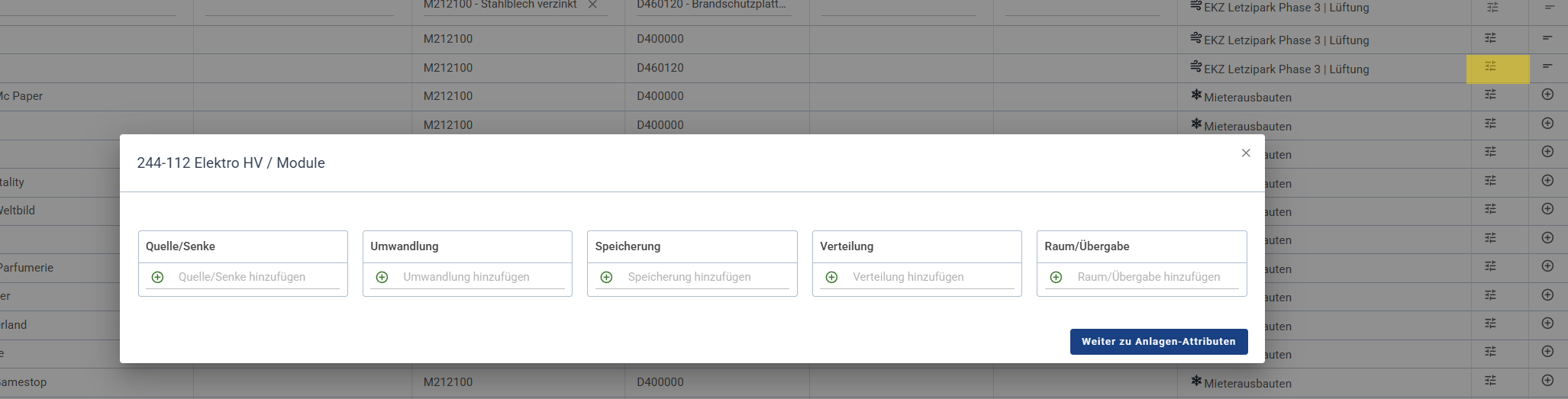Click plus icon in Umwandlung card

tap(382, 277)
